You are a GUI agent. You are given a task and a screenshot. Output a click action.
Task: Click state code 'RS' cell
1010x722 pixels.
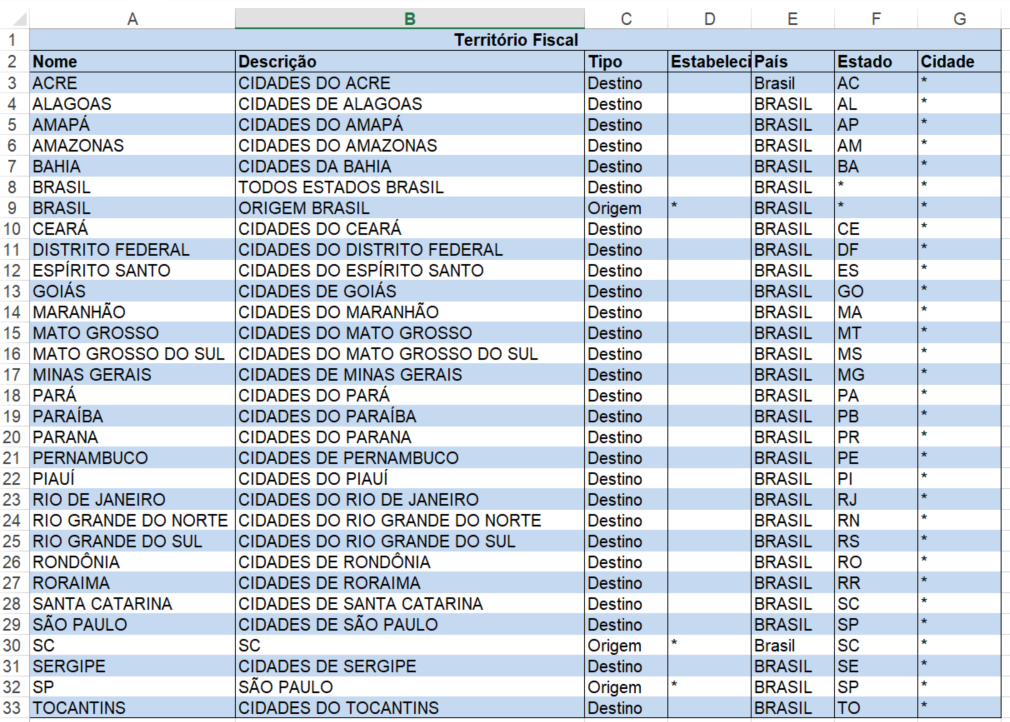point(875,541)
